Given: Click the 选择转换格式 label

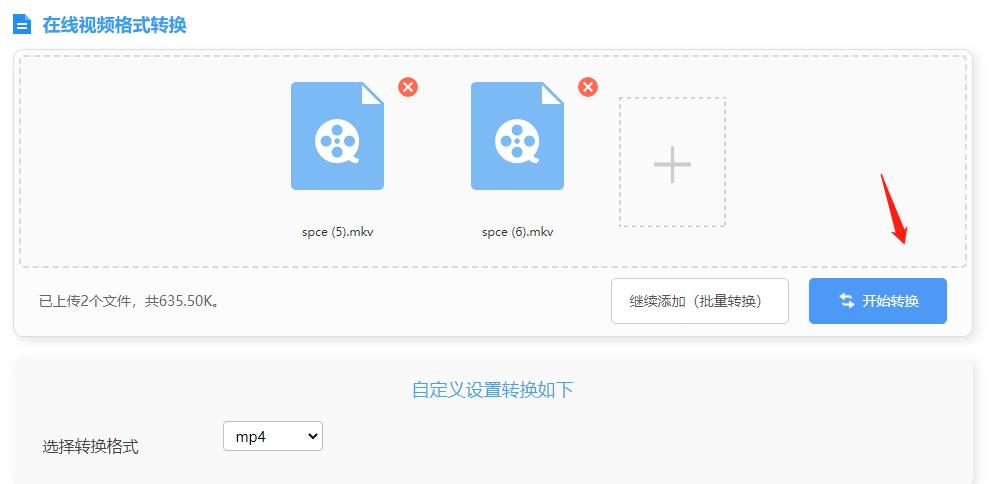Looking at the screenshot, I should tap(90, 446).
